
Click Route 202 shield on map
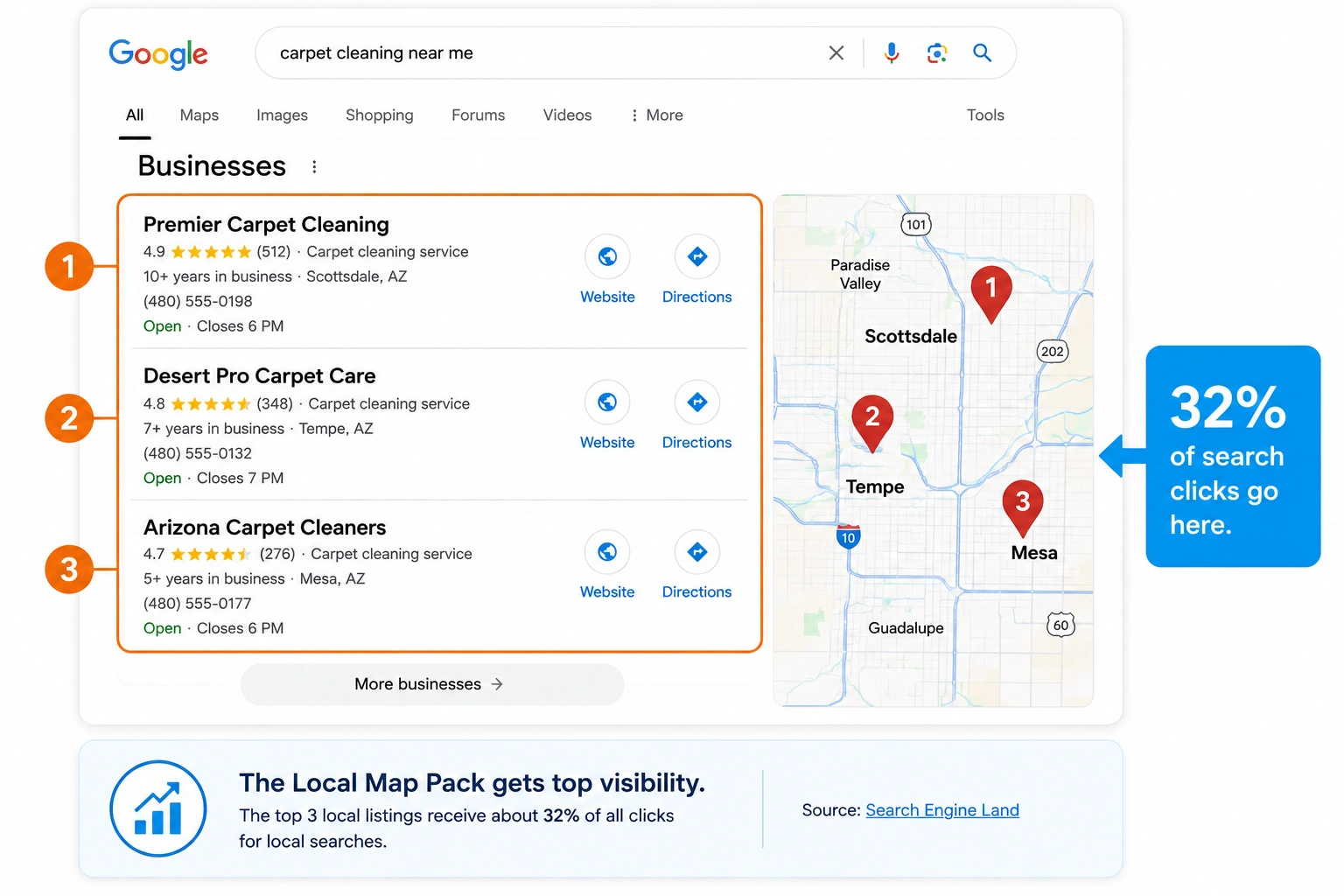pos(1053,352)
